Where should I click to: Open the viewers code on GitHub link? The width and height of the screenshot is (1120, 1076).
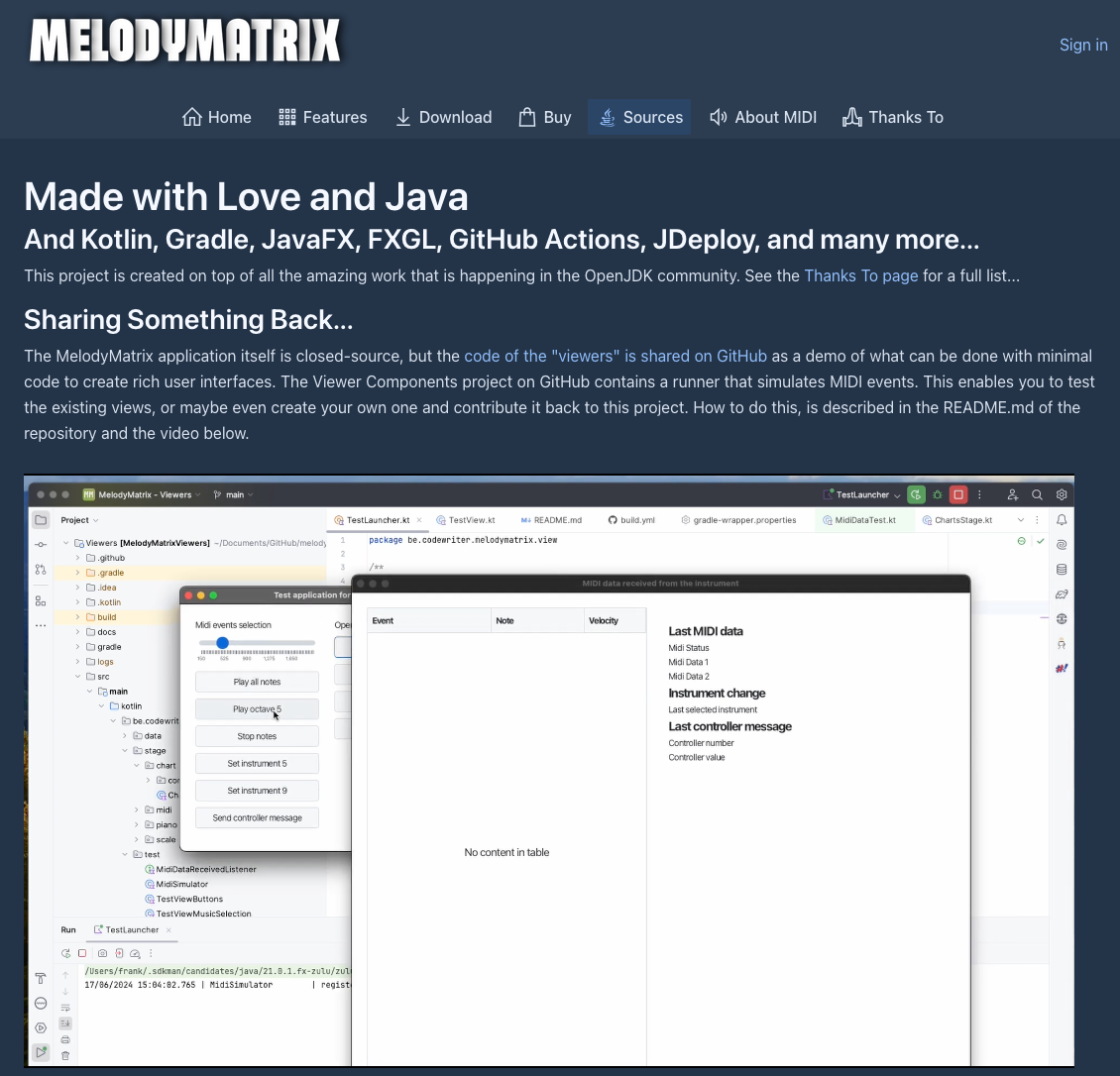click(x=615, y=356)
